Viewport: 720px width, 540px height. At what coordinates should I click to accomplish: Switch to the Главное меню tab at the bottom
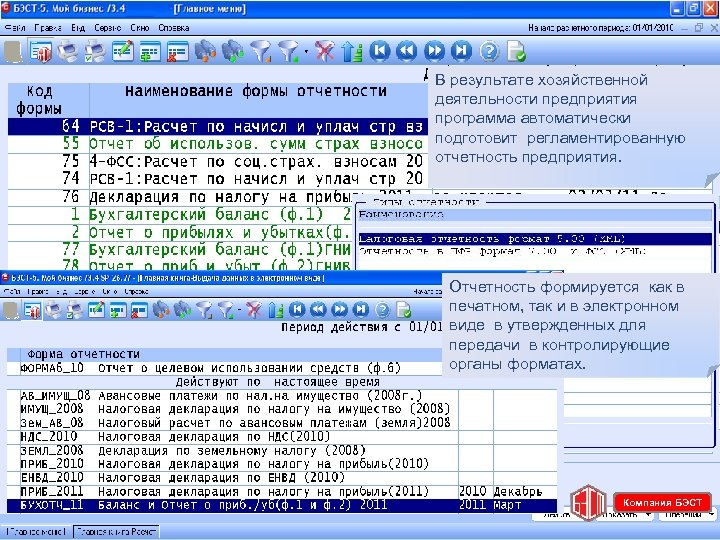(36, 532)
